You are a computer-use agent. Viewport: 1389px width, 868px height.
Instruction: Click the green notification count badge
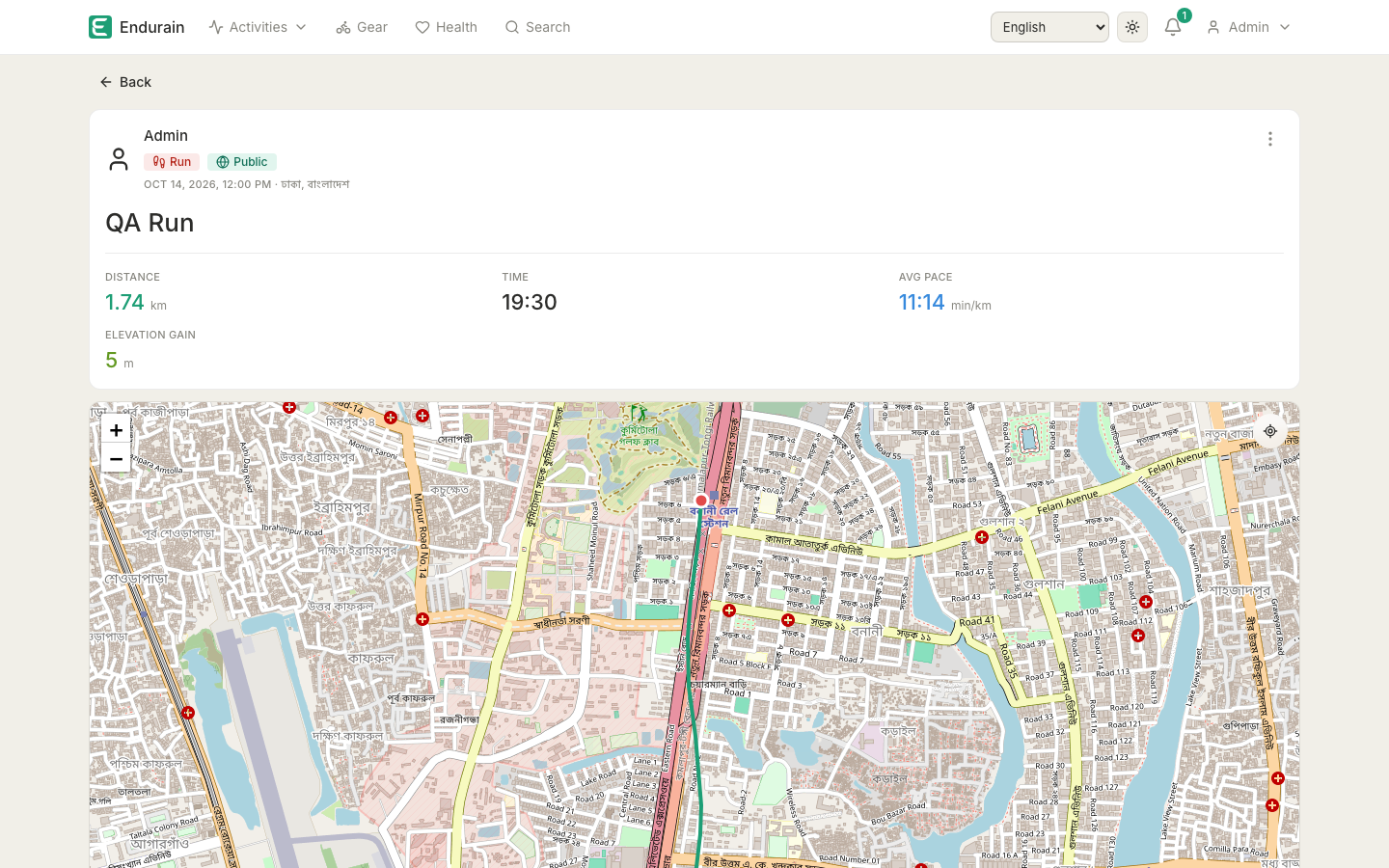click(x=1185, y=15)
